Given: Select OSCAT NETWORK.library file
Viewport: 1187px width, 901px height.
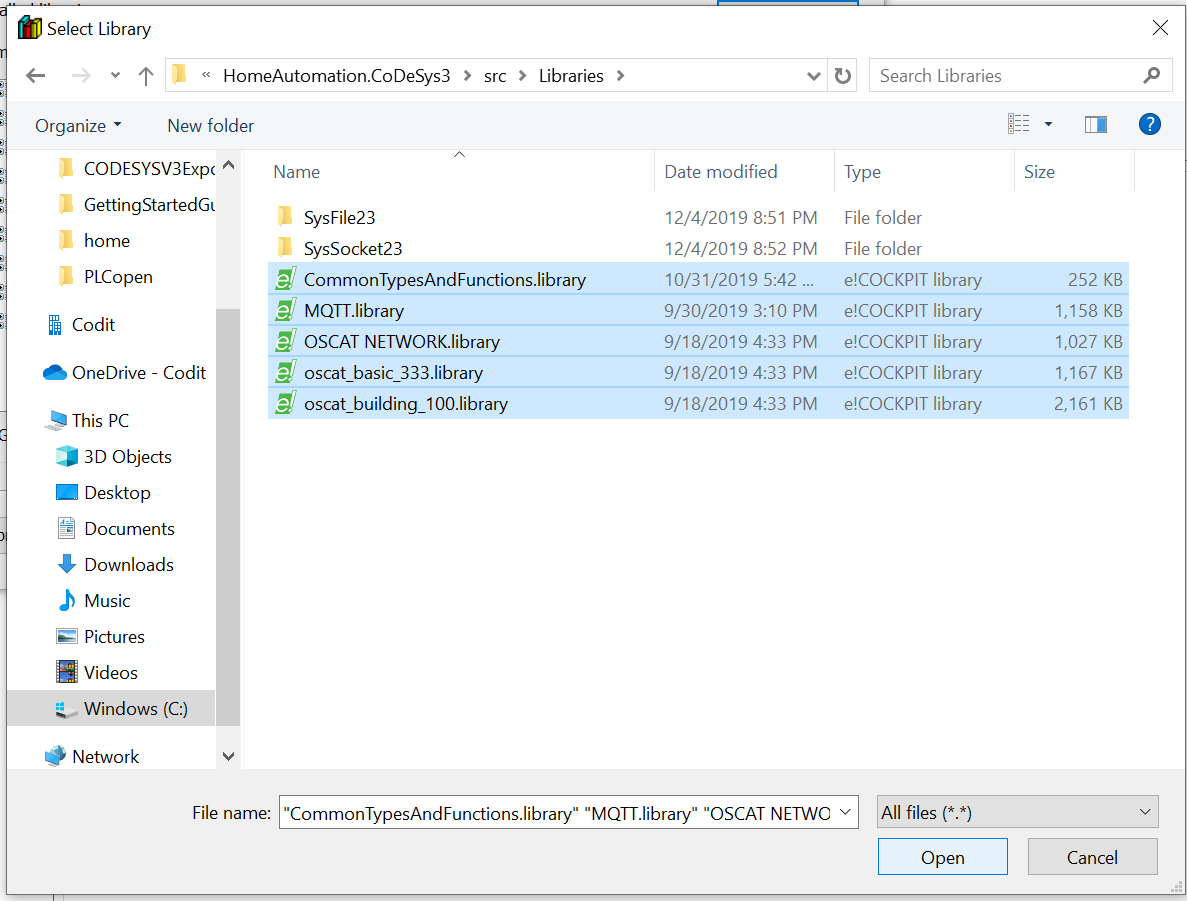Looking at the screenshot, I should pos(698,342).
